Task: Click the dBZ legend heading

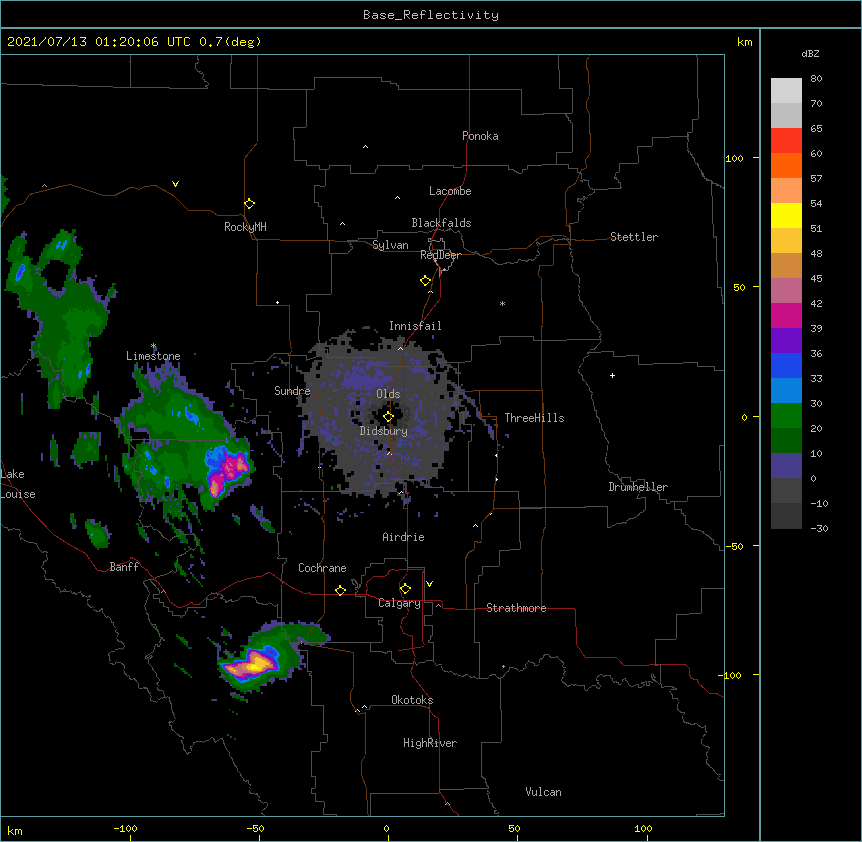Action: [810, 53]
